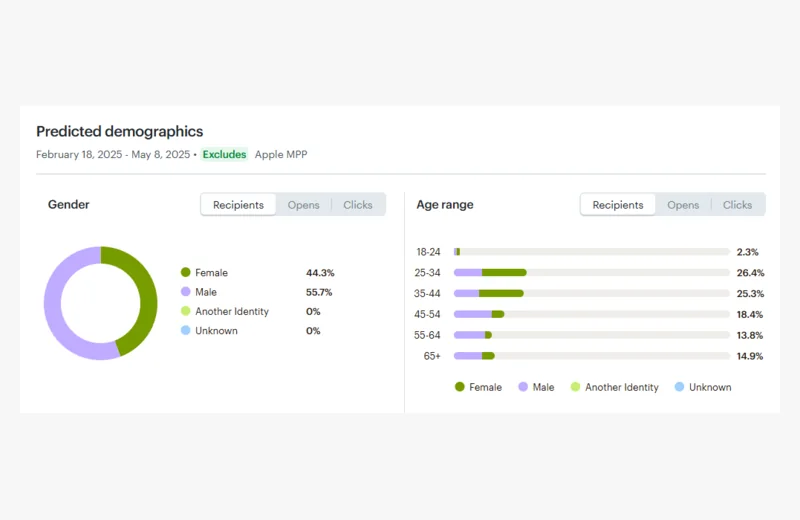800x520 pixels.
Task: Click the 18-24 age bar
Action: click(592, 252)
